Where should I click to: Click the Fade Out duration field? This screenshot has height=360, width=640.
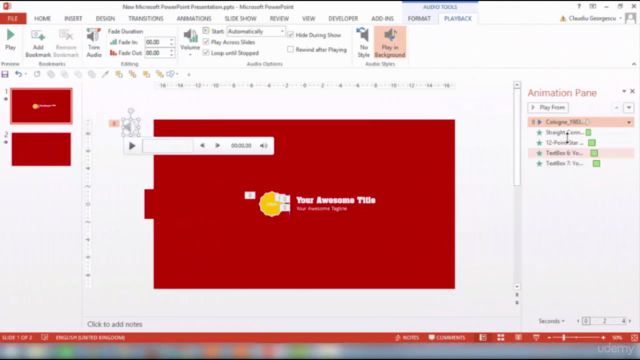pos(156,53)
